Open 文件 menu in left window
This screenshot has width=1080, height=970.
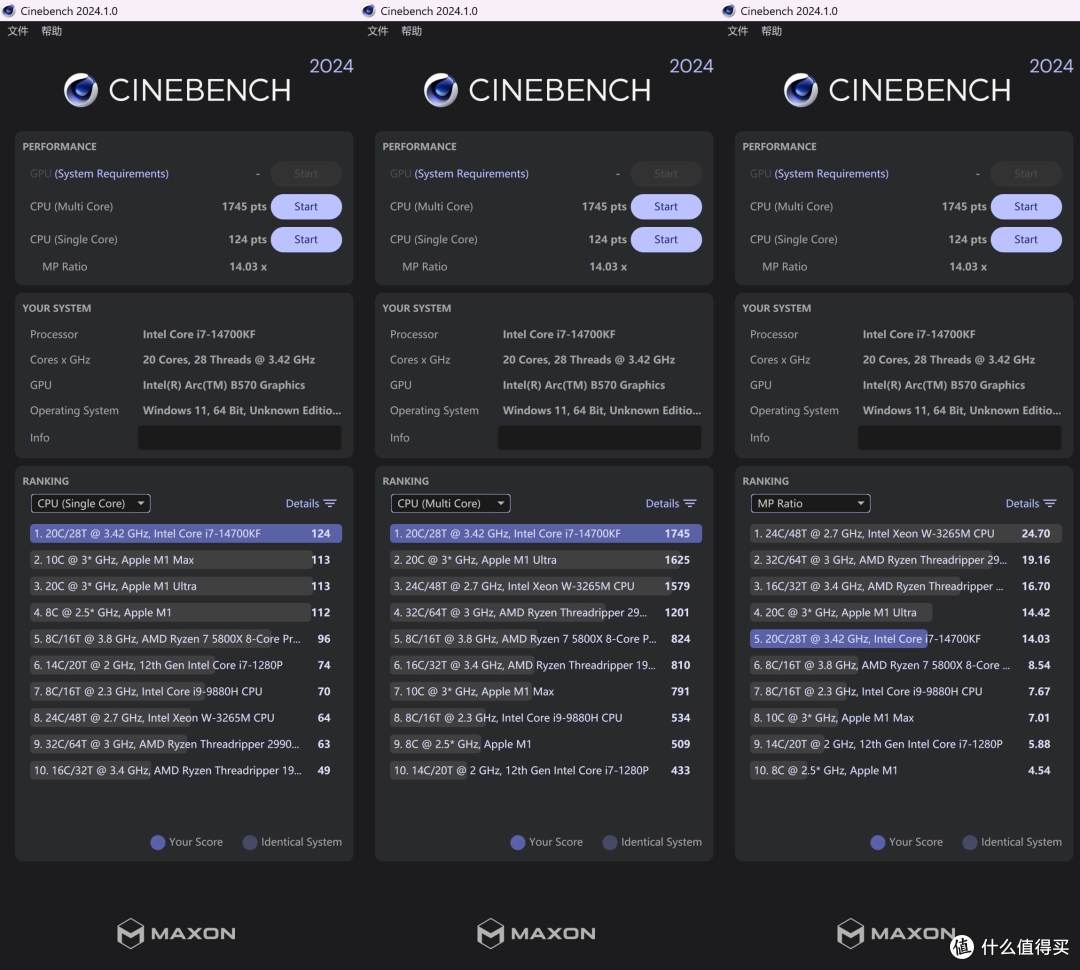(x=18, y=31)
